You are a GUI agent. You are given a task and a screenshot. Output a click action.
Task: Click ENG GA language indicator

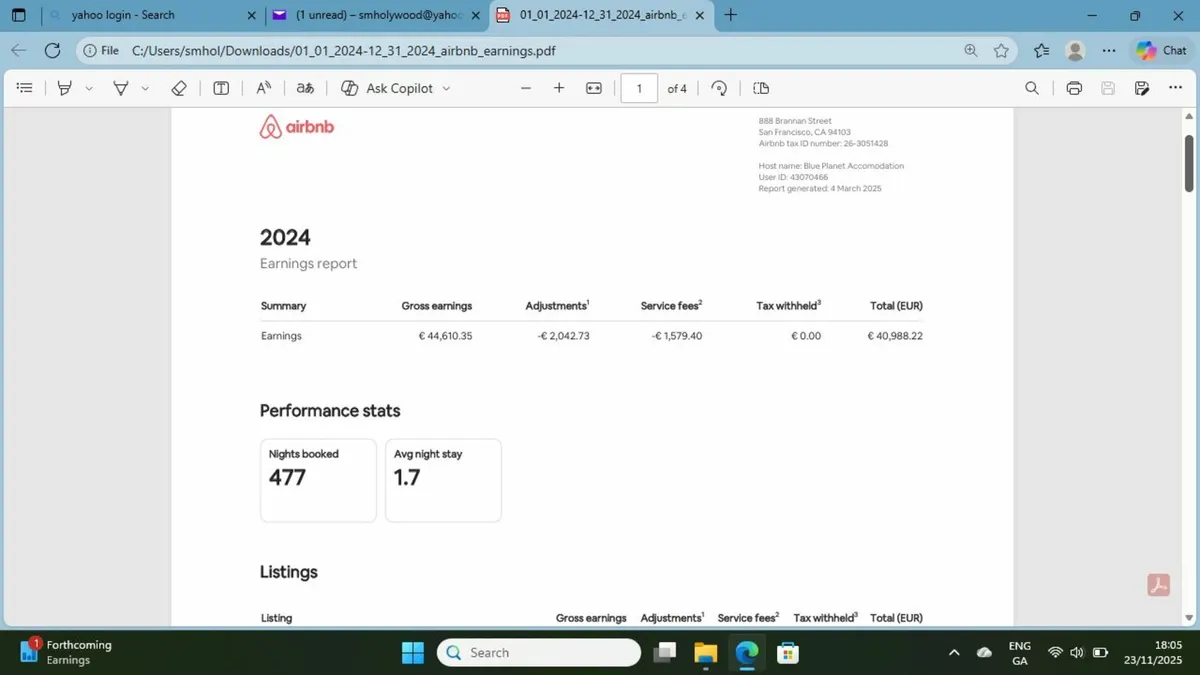click(x=1020, y=653)
